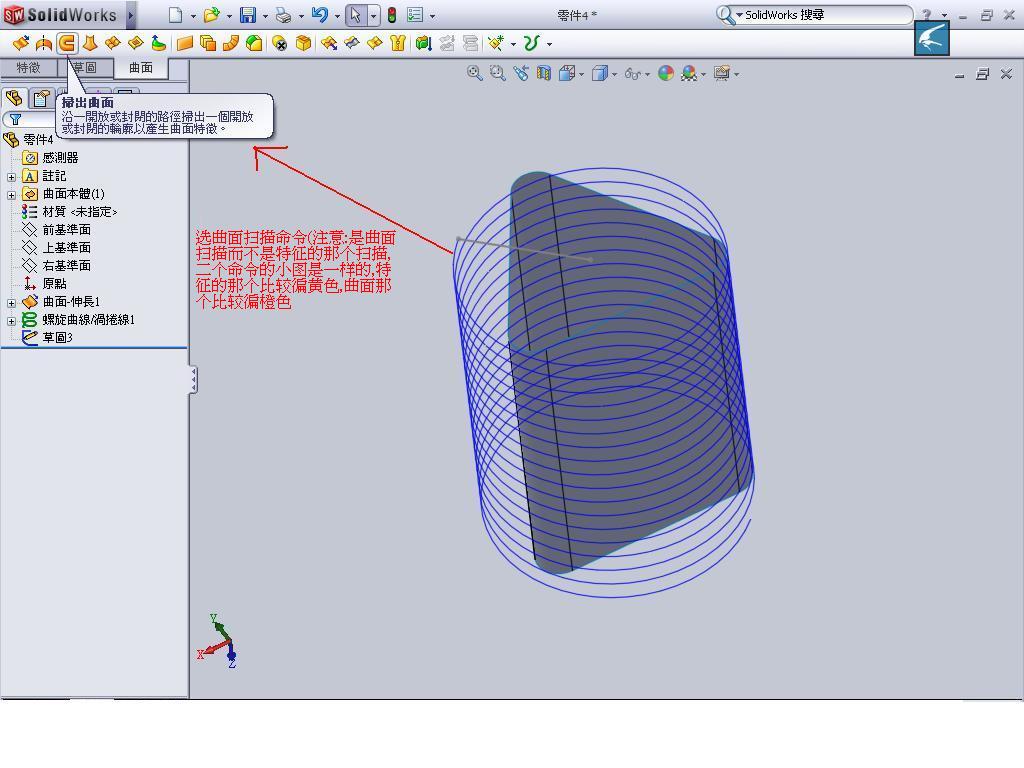Open the Save dropdown arrow
Image resolution: width=1024 pixels, height=768 pixels.
pyautogui.click(x=265, y=16)
